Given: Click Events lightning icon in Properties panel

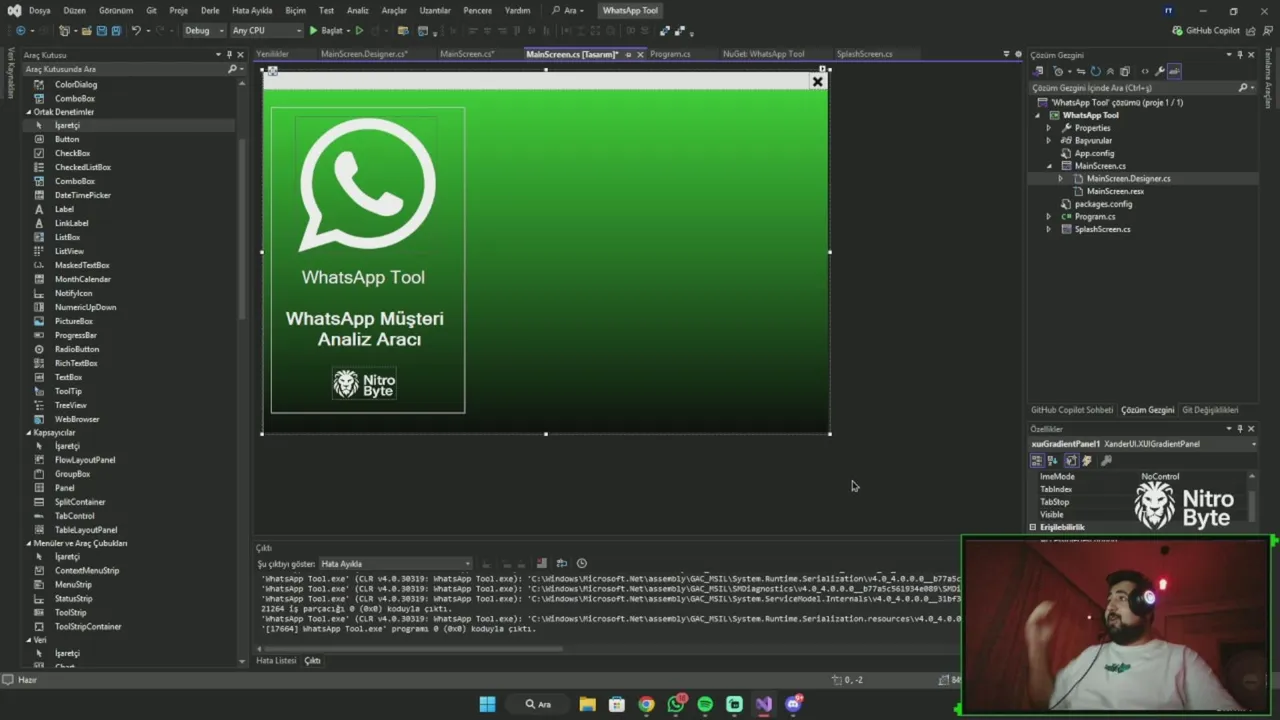Looking at the screenshot, I should 1087,460.
